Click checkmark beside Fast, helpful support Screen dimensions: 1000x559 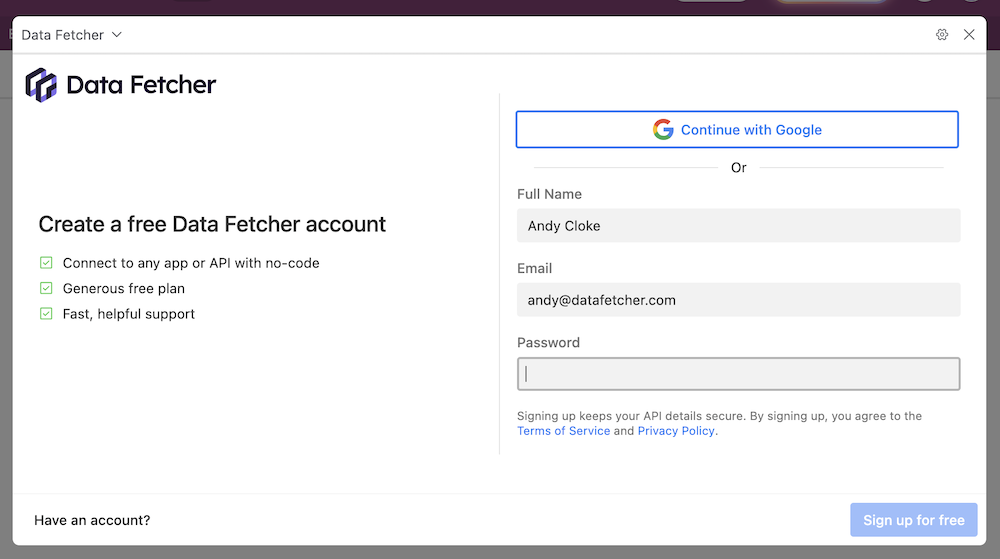[46, 314]
